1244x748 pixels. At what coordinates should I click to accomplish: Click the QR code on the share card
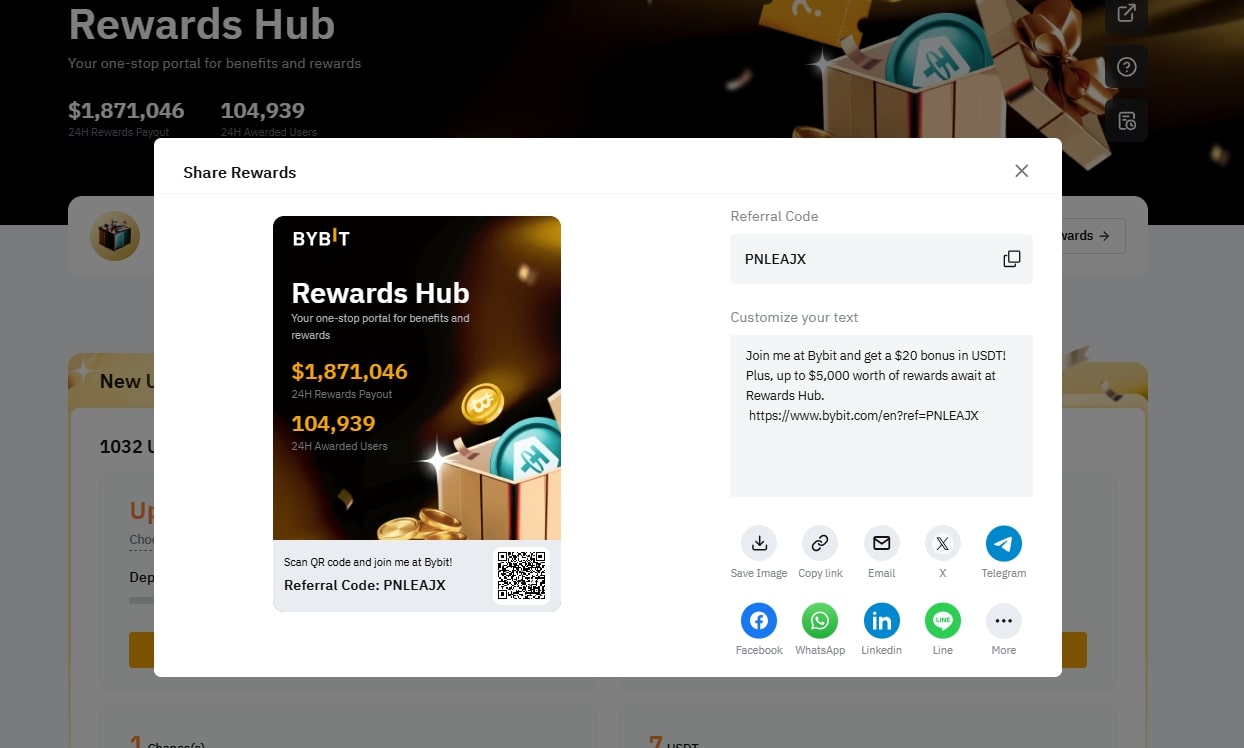[521, 575]
